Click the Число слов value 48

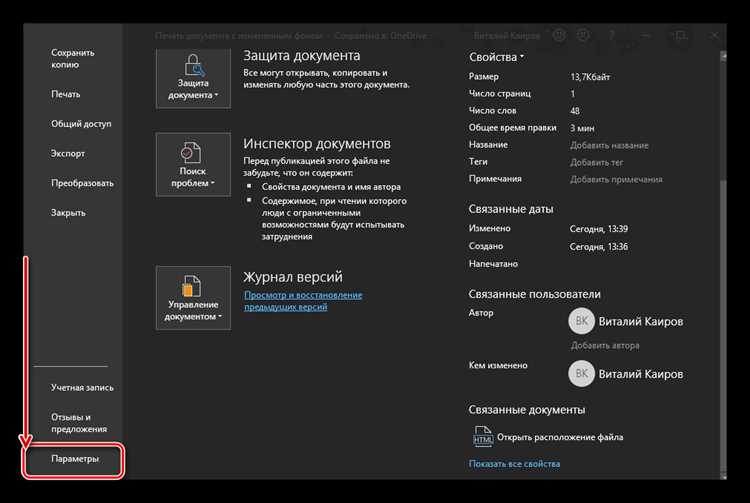[x=575, y=111]
